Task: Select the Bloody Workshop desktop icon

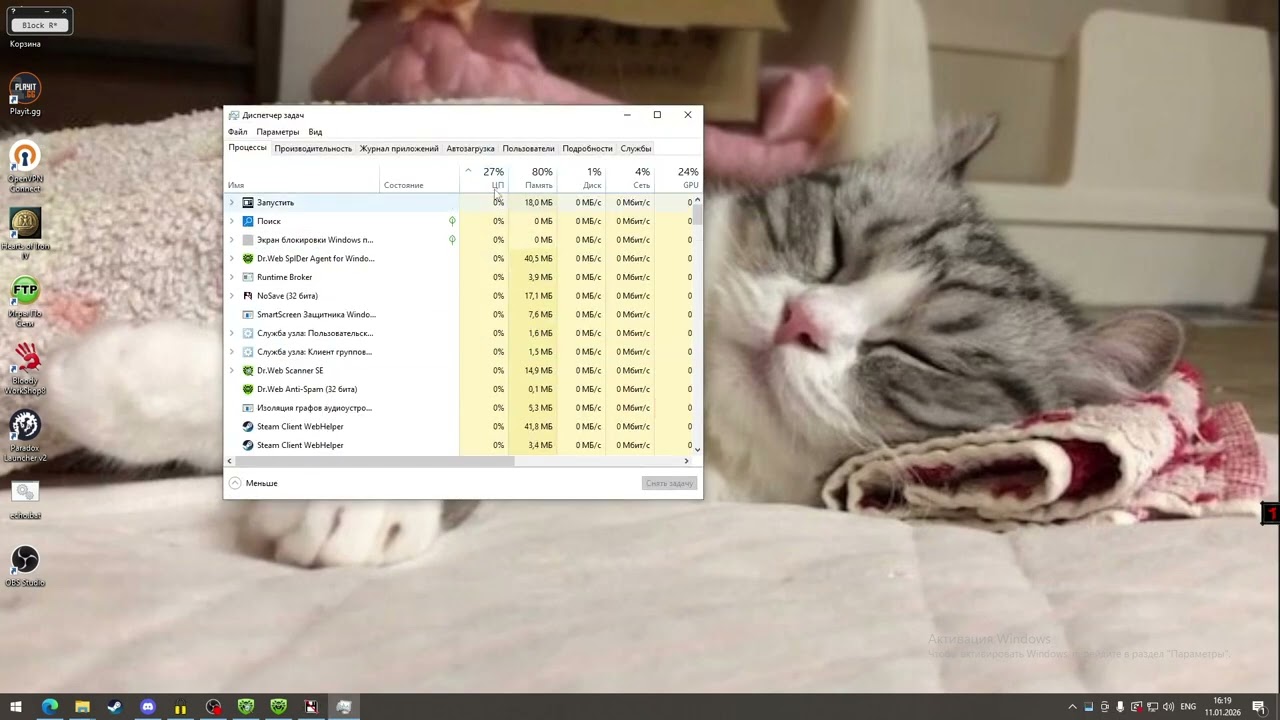Action: pos(25,369)
